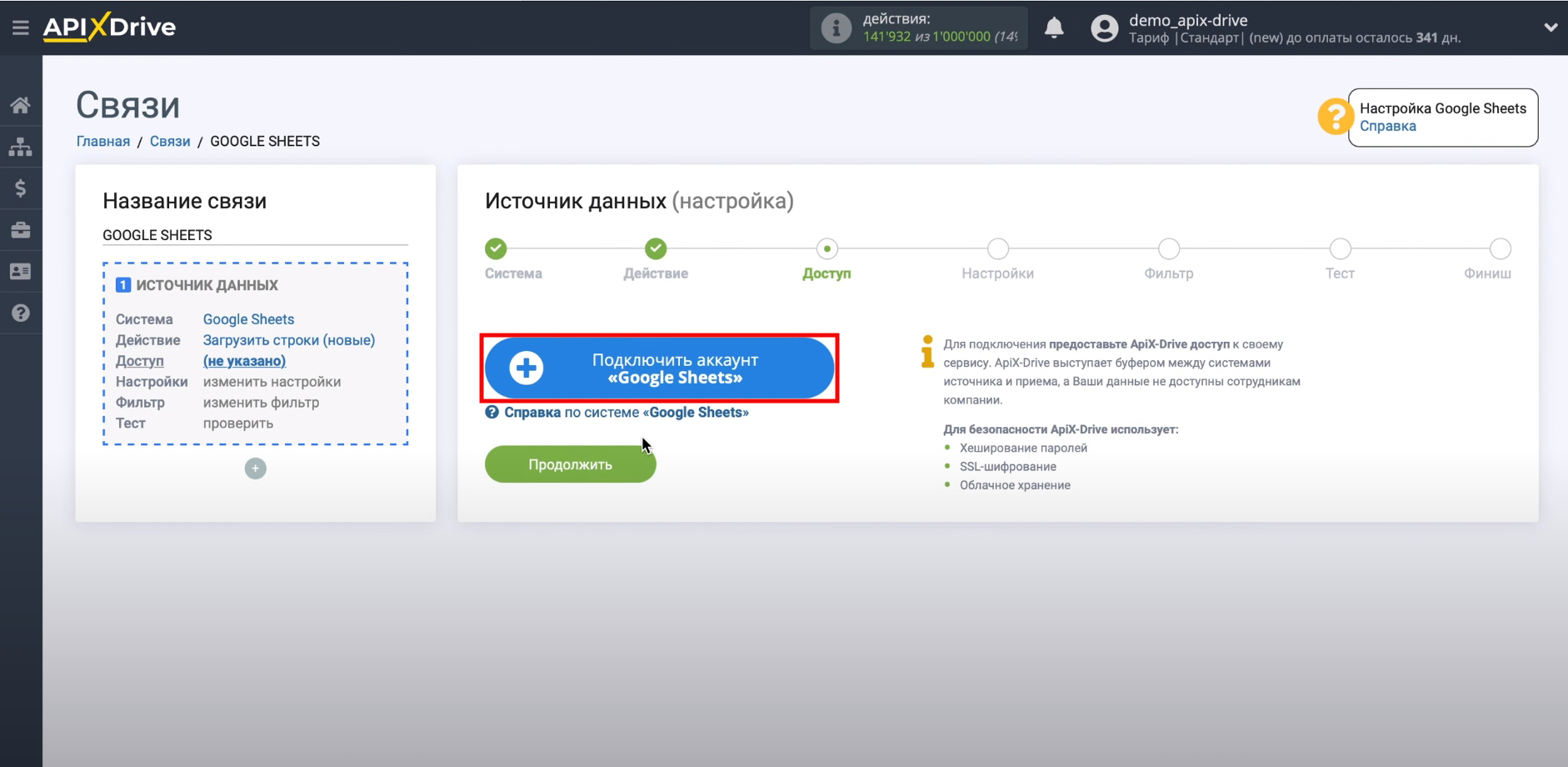This screenshot has width=1568, height=767.
Task: Open the hamburger menu icon
Action: click(21, 28)
